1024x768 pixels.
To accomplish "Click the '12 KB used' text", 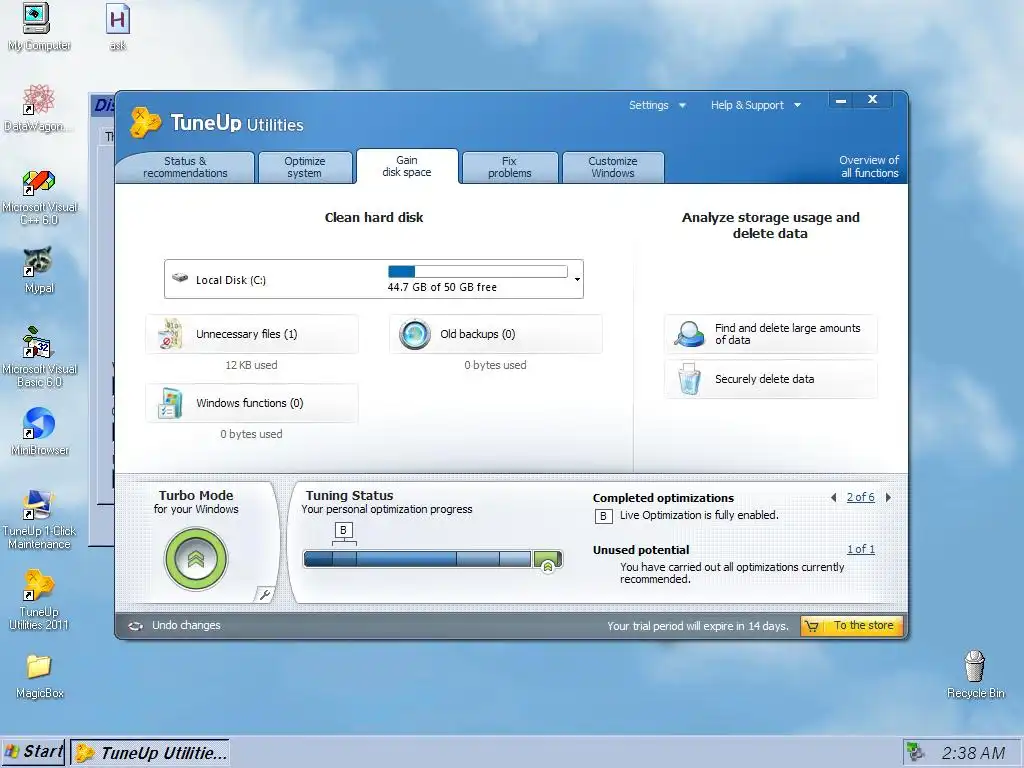I will point(251,365).
